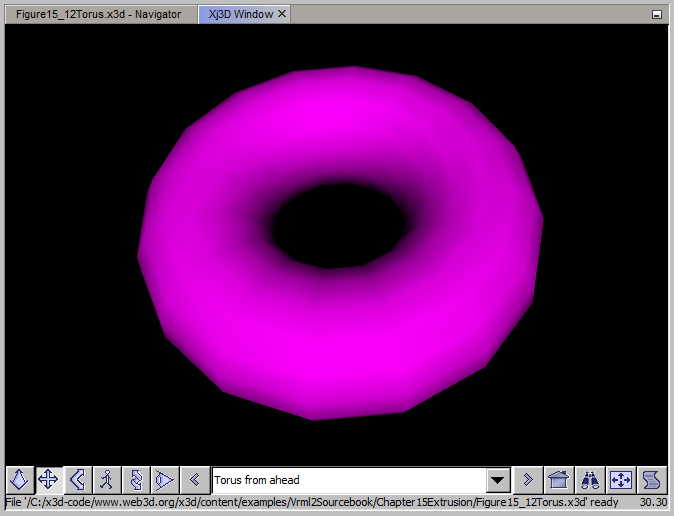
Task: Click the file path in status bar
Action: 310,502
